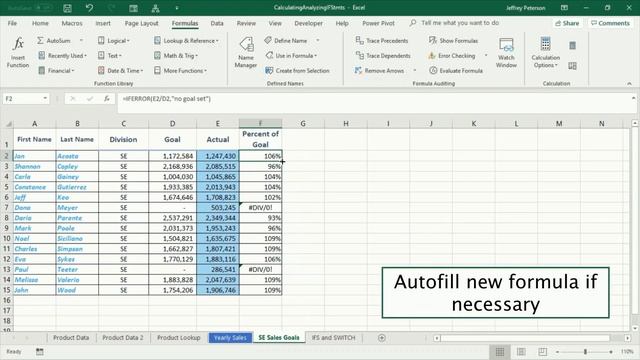Select cell D2 with 1,172,584
640x360 pixels.
[172, 156]
